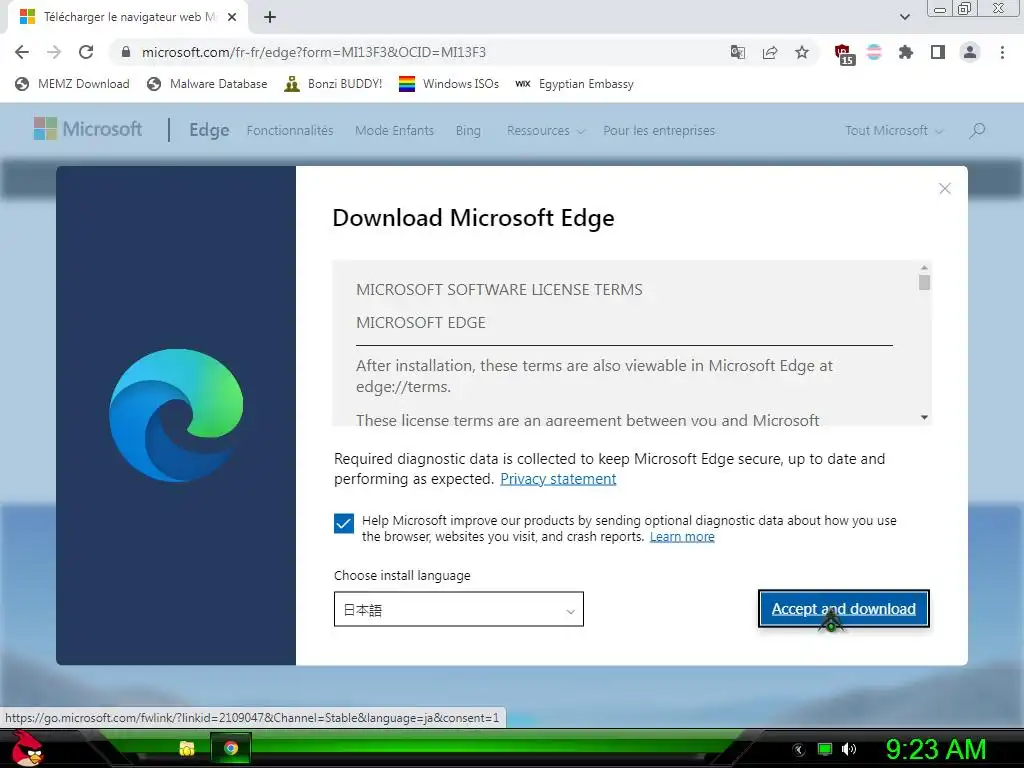
Task: Bookmark this page with the star
Action: [x=802, y=52]
